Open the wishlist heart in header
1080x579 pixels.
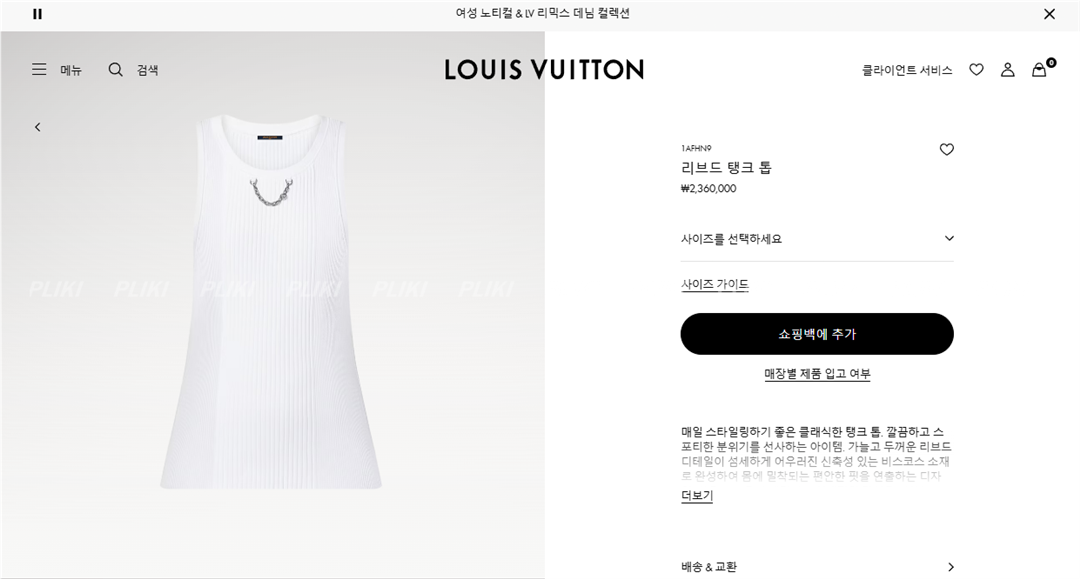976,70
